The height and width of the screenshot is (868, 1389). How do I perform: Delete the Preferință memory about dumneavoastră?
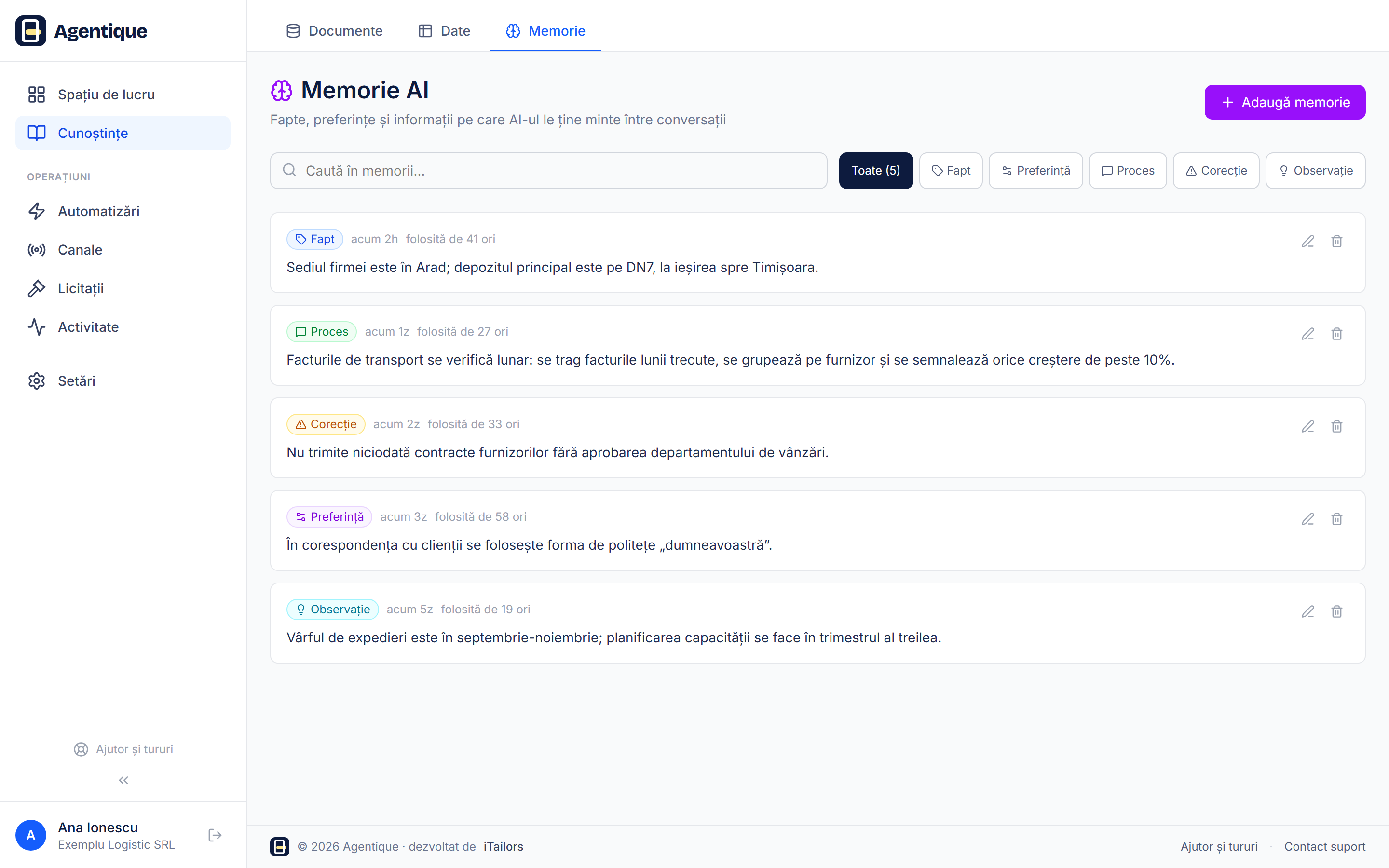[1337, 519]
